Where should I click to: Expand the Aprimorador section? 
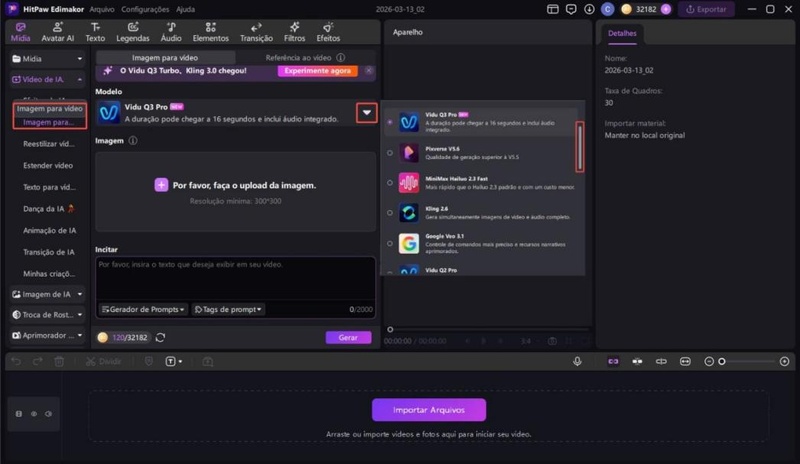80,335
